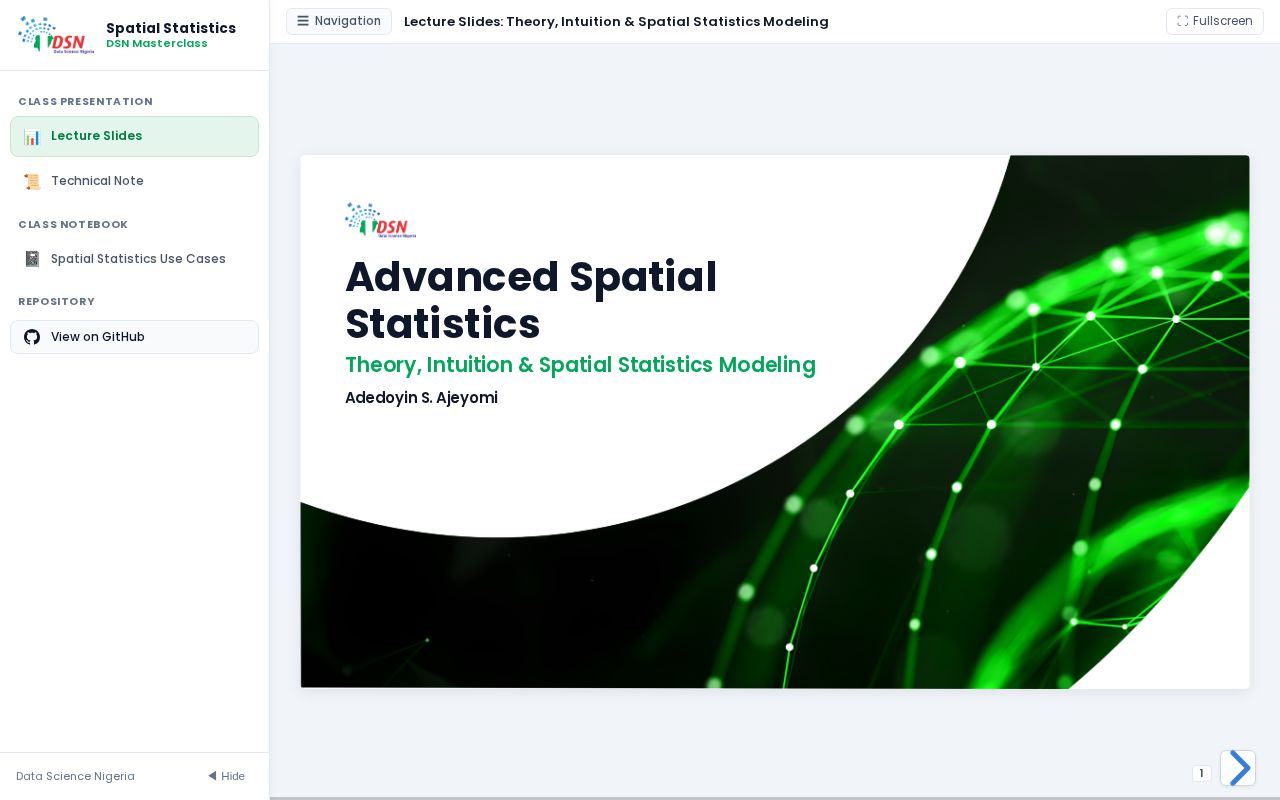
Task: Open the Technical Note item
Action: tap(134, 182)
